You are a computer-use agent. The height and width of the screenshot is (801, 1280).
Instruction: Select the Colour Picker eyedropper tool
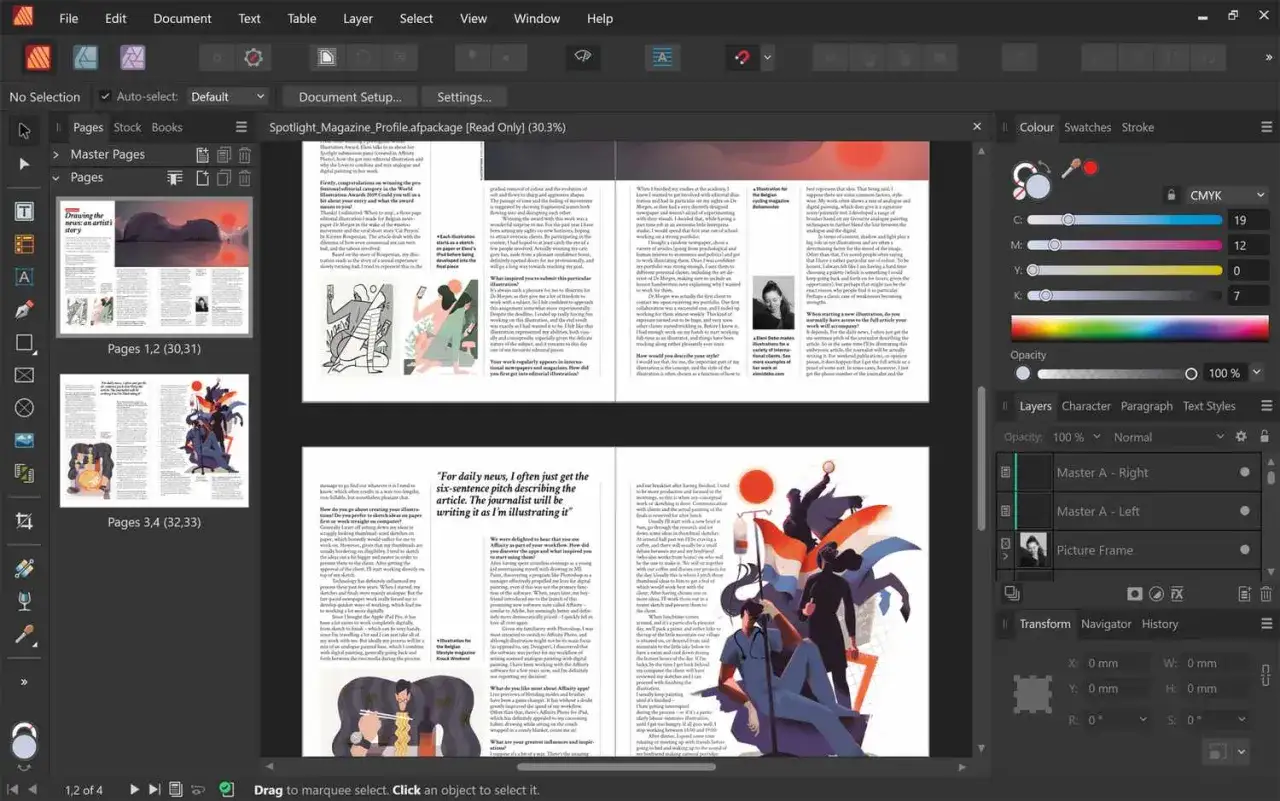[x=24, y=634]
